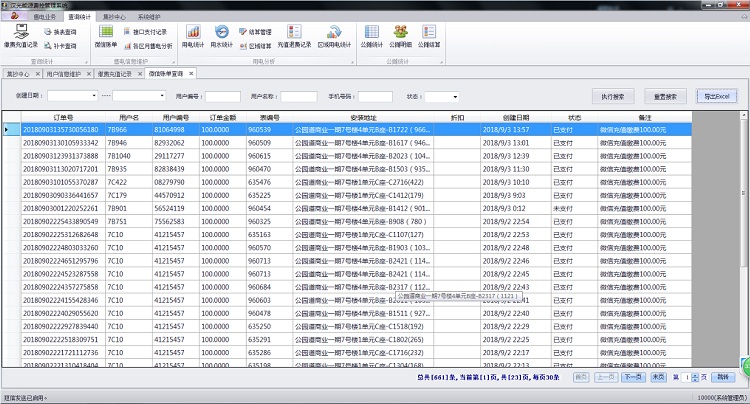Open 公摊结算 list icon

pos(429,36)
